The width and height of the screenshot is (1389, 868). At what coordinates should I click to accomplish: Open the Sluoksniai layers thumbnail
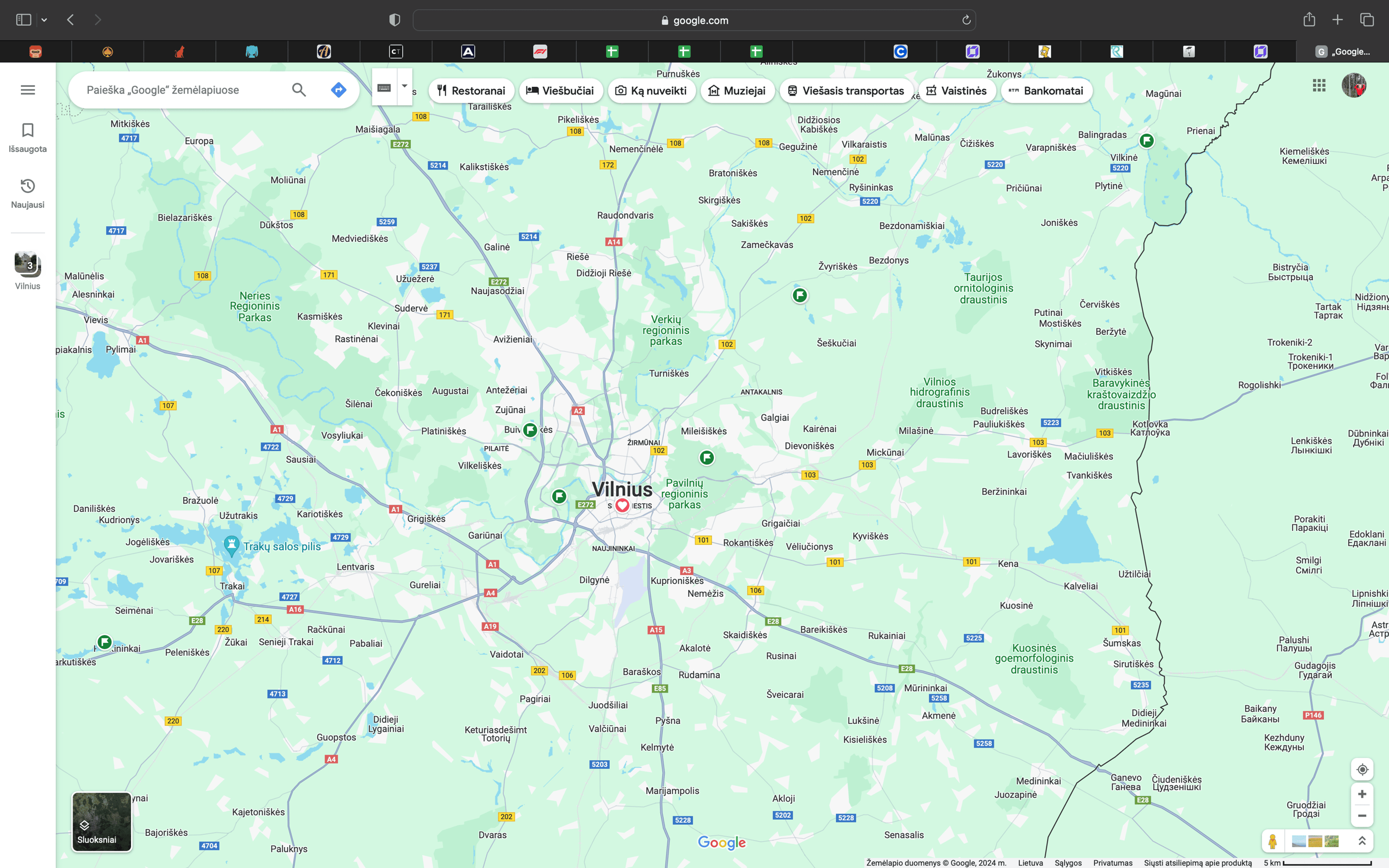pyautogui.click(x=102, y=821)
